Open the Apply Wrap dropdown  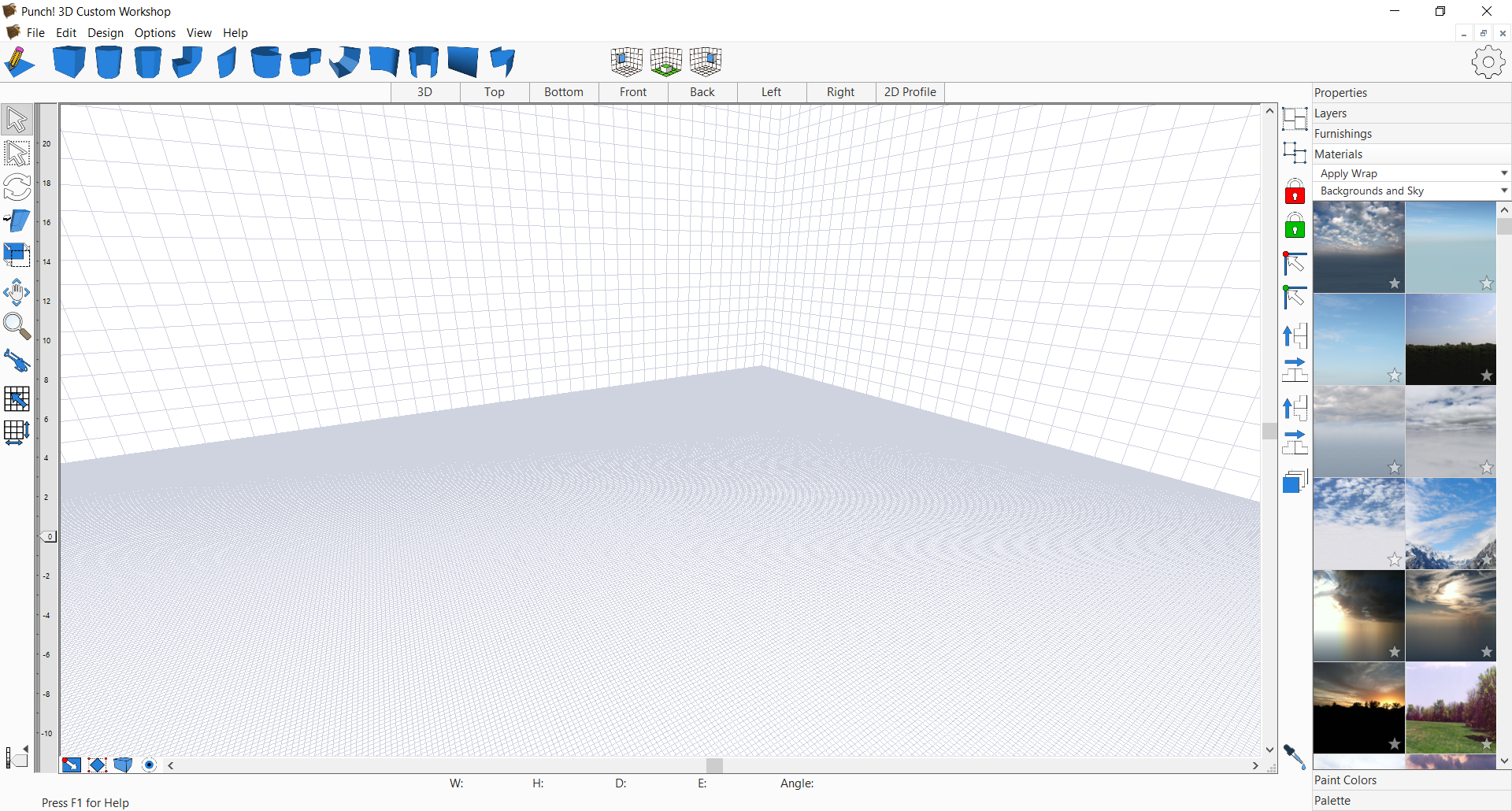coord(1412,173)
